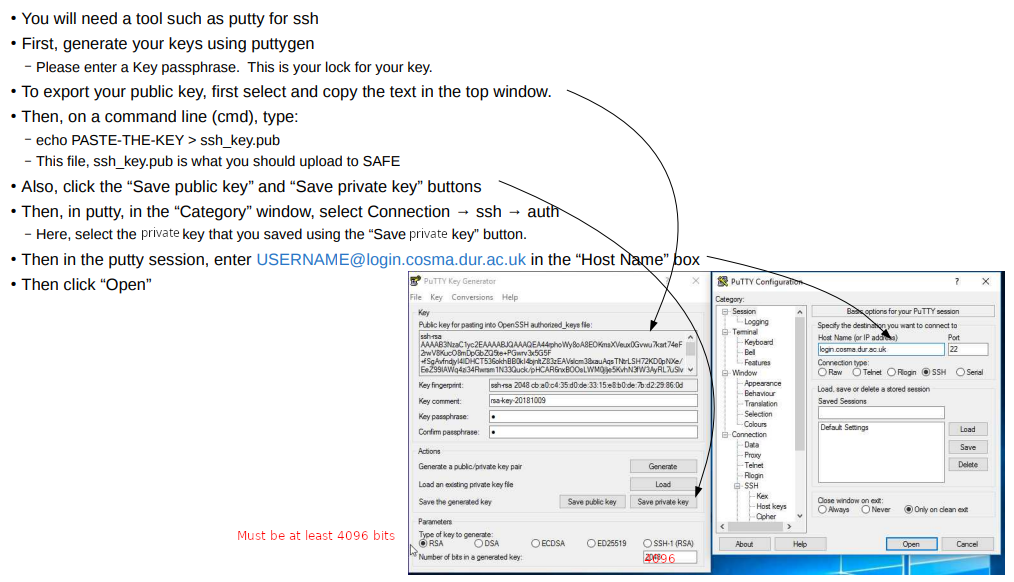Click the Number of bits field

(x=670, y=557)
